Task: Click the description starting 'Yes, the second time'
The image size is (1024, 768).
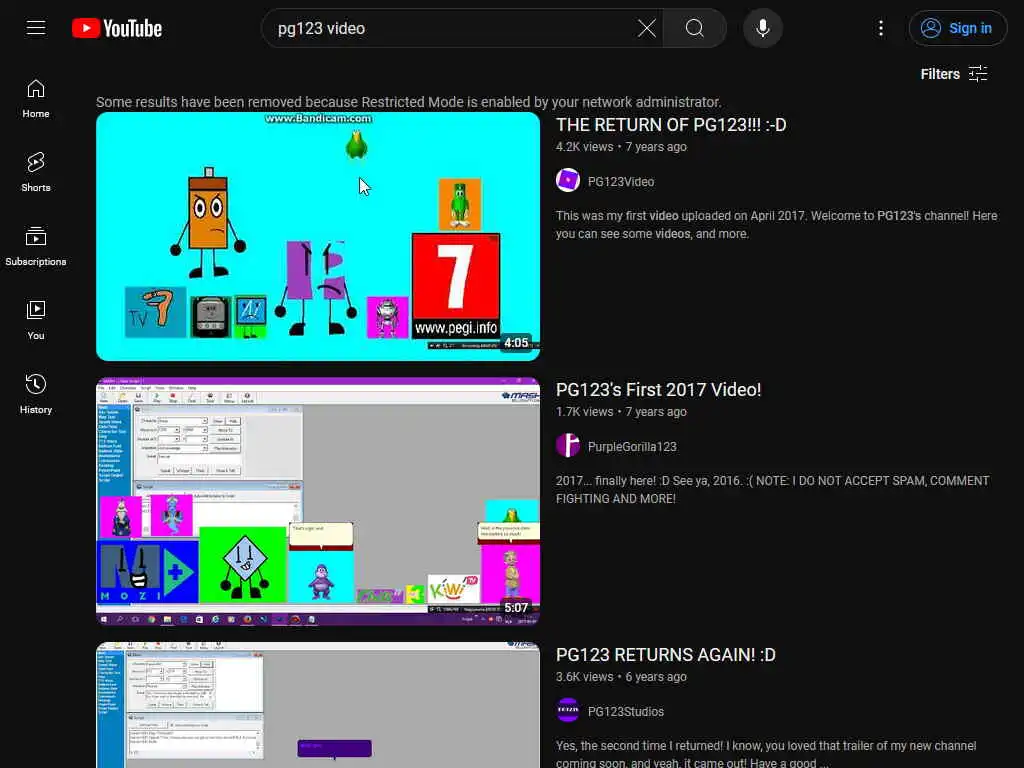Action: click(766, 754)
